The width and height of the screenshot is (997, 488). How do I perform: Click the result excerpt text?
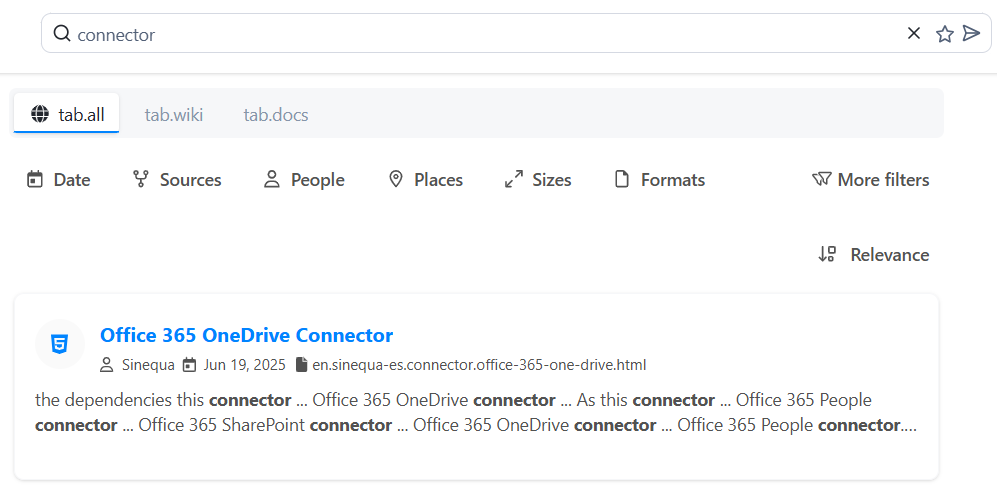pyautogui.click(x=476, y=413)
